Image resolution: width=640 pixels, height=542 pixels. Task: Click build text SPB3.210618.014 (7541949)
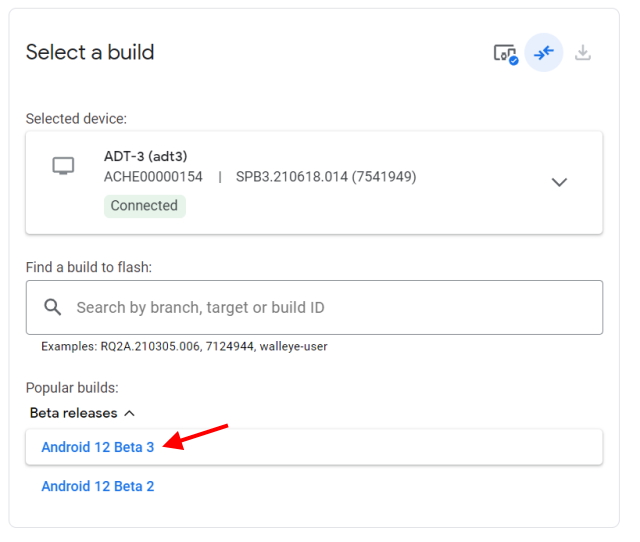pyautogui.click(x=326, y=177)
